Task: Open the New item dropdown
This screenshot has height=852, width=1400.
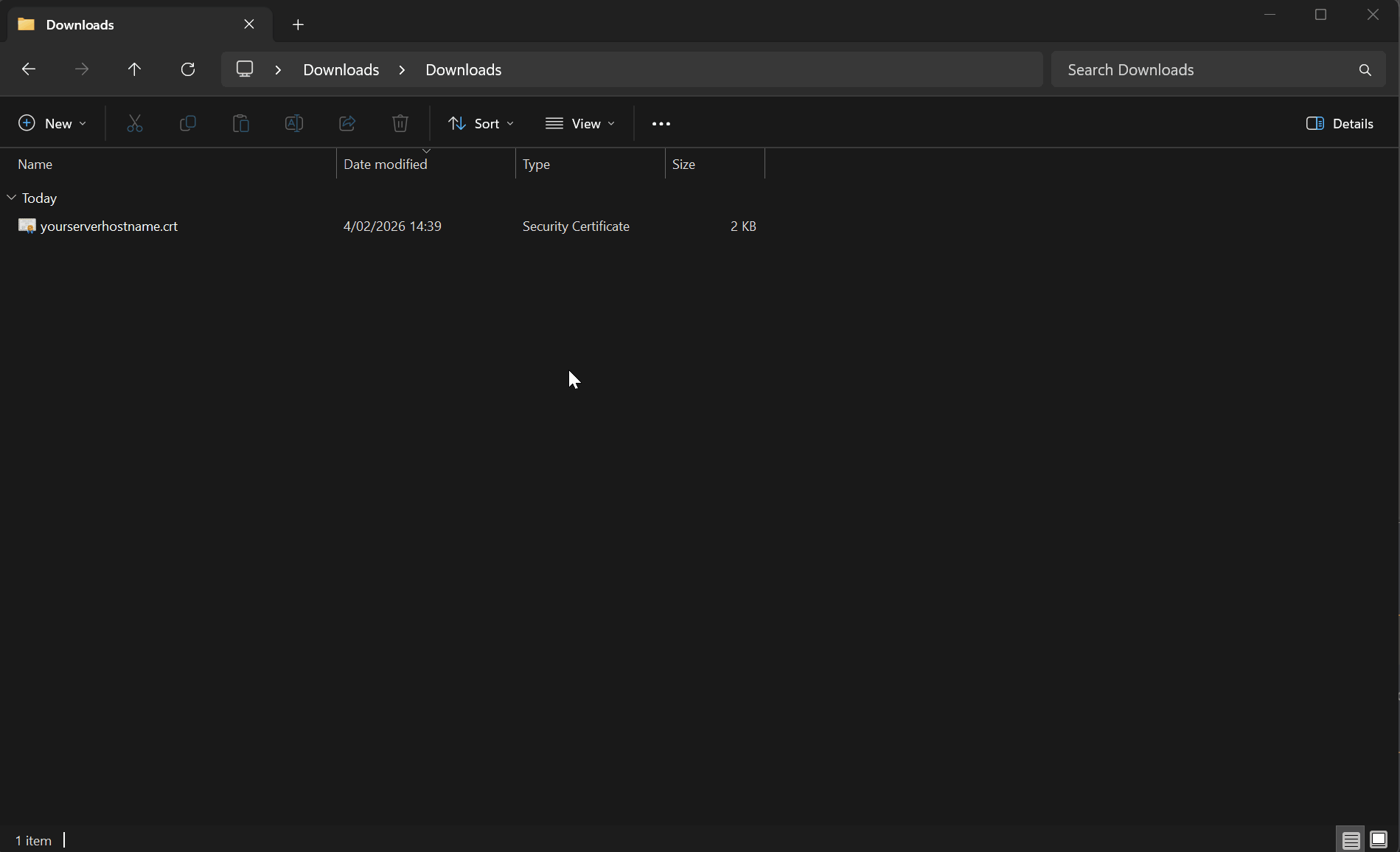Action: point(52,123)
